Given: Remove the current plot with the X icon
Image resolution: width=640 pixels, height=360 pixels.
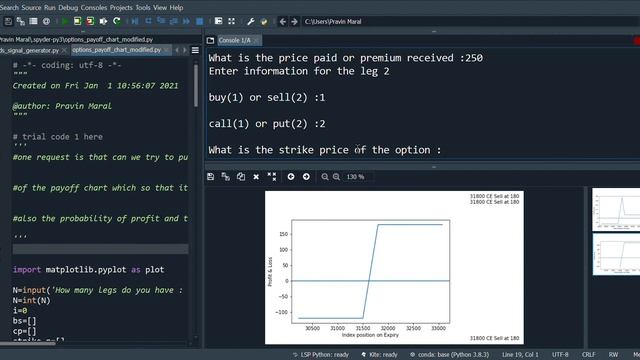Looking at the screenshot, I should [x=256, y=177].
